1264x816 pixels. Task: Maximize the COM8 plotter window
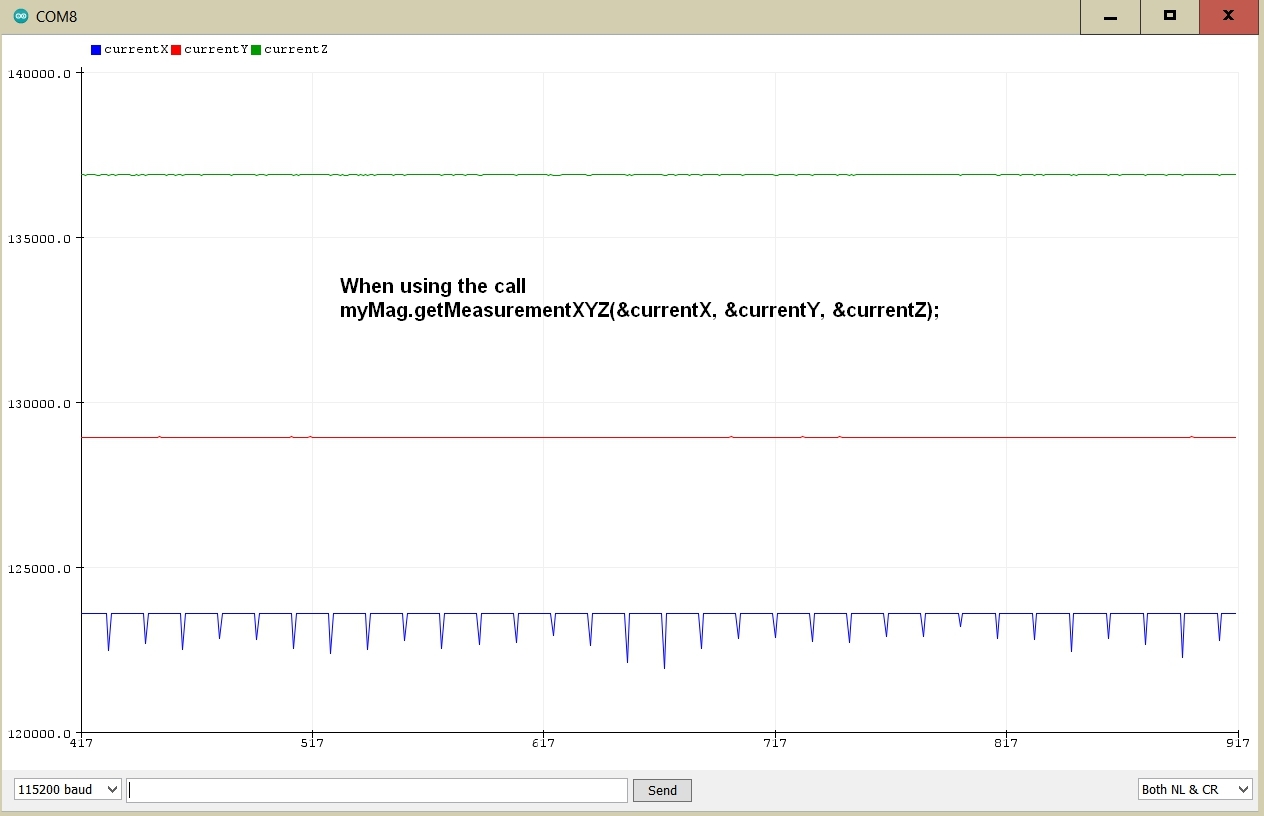pos(1169,16)
